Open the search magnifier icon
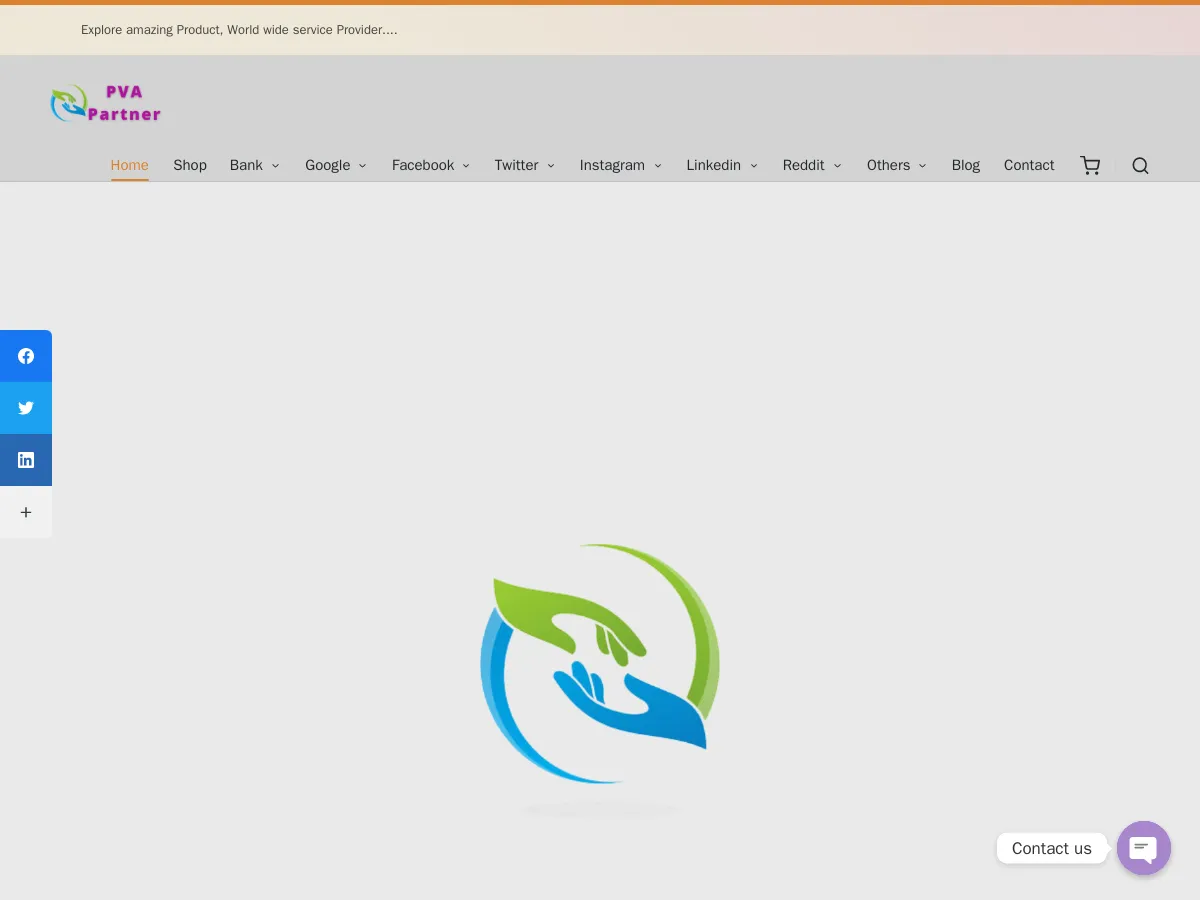 point(1140,165)
